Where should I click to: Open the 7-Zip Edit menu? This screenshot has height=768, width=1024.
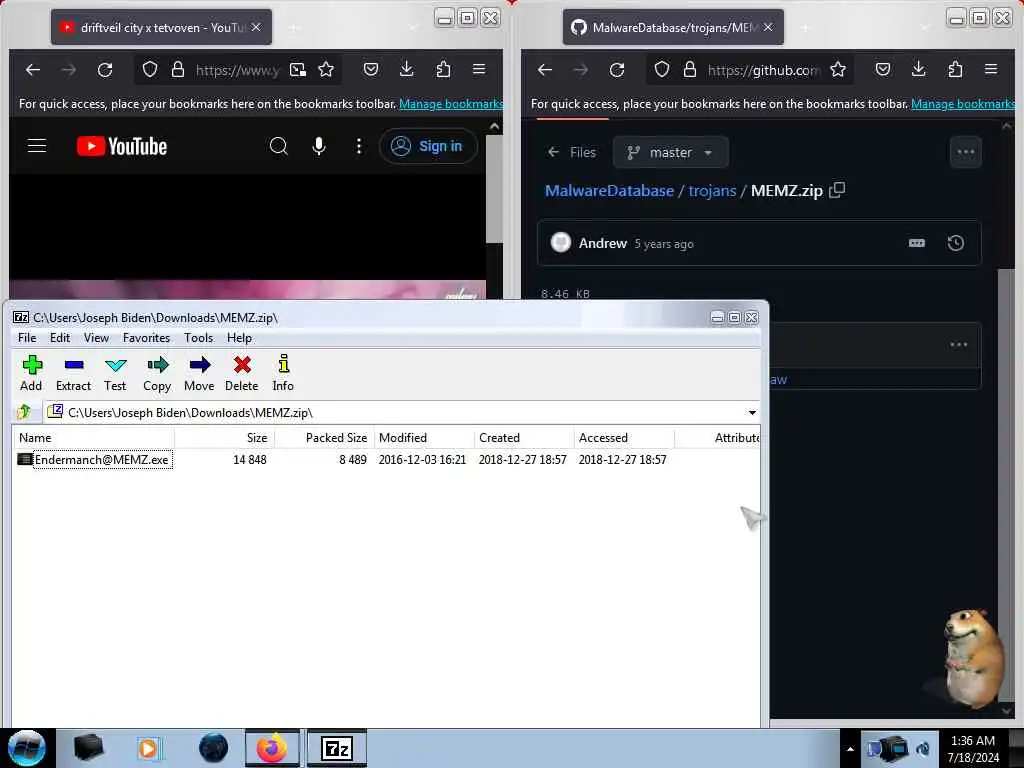(59, 338)
